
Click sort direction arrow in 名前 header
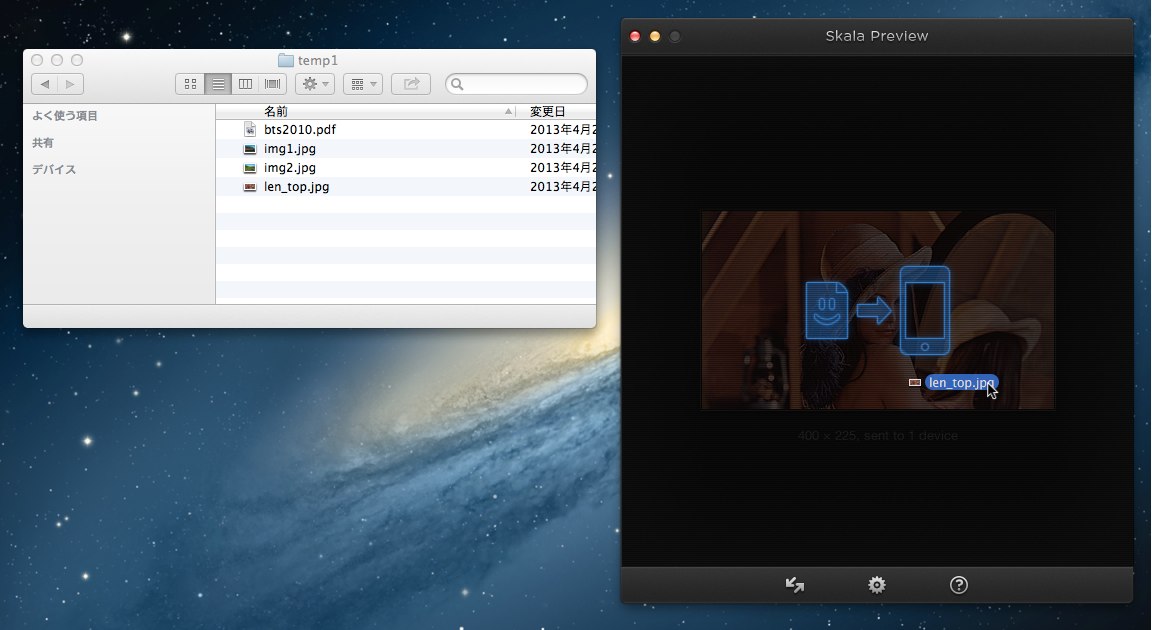[508, 112]
